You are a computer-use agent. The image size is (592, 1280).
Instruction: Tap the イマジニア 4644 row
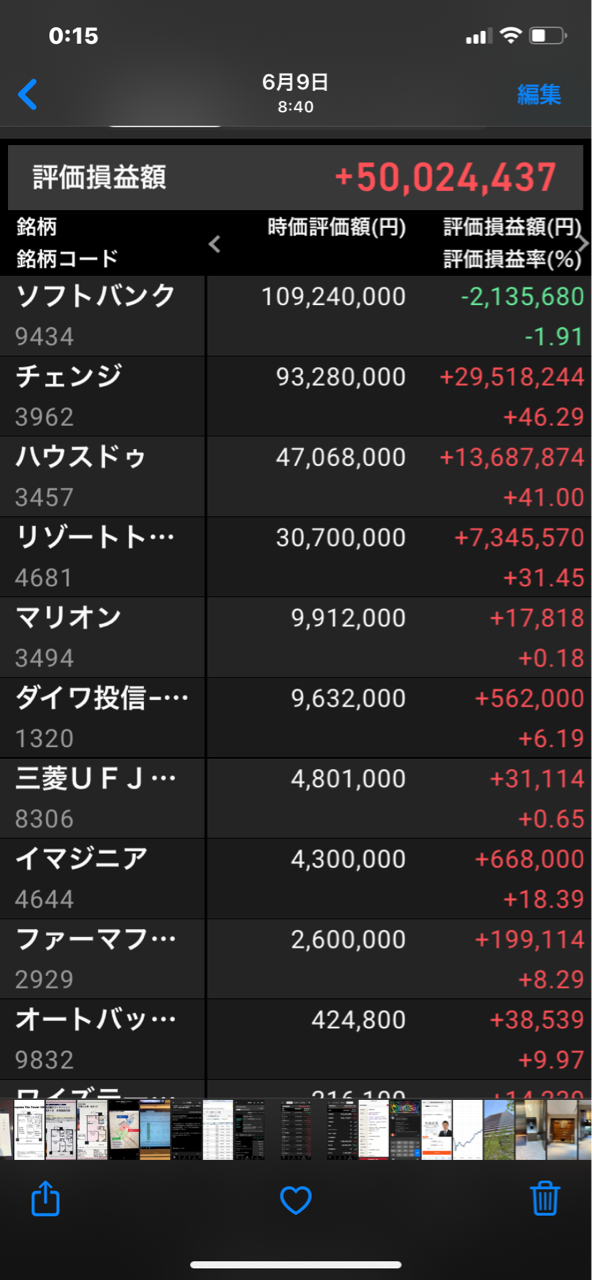296,878
